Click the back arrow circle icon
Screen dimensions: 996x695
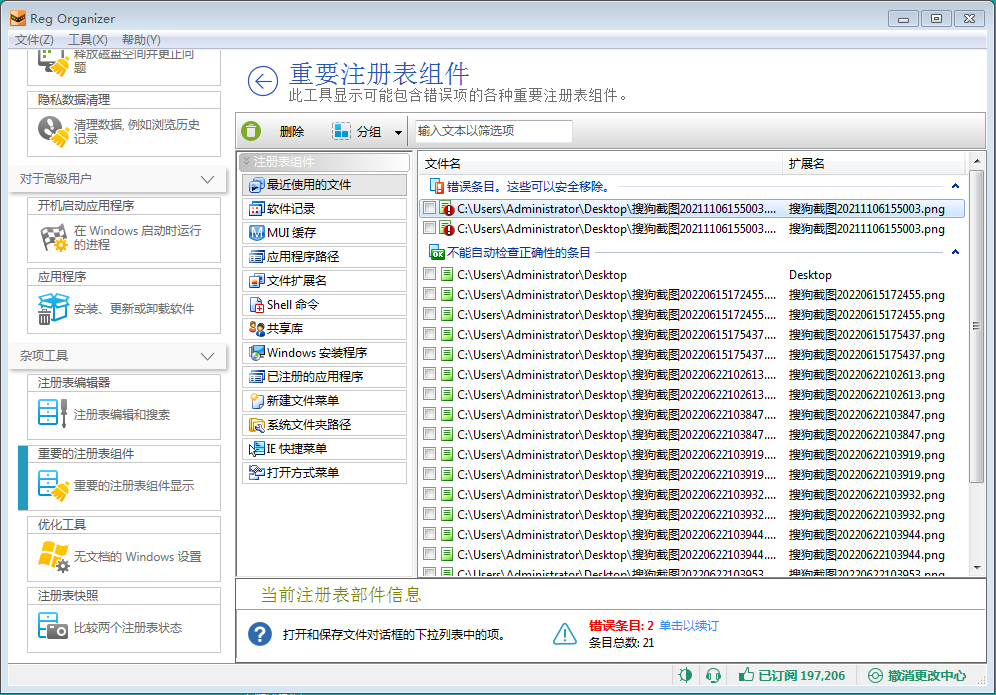[262, 82]
